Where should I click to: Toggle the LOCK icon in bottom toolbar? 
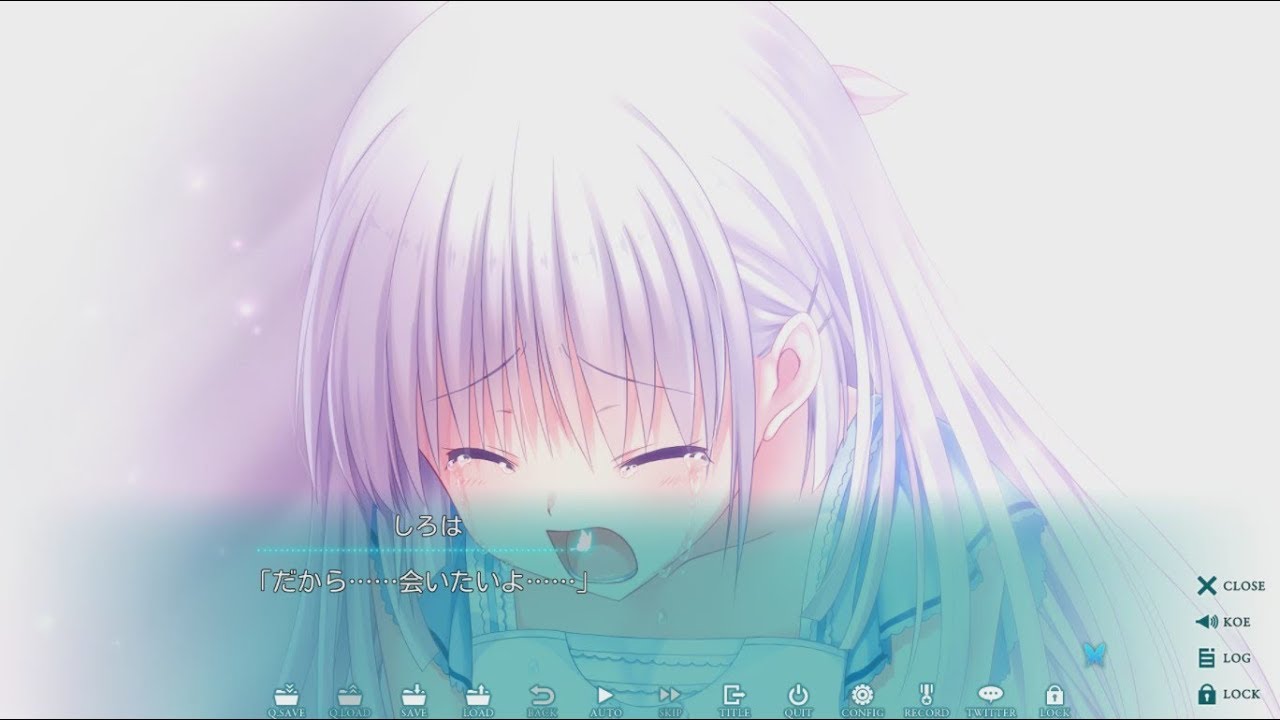pyautogui.click(x=1054, y=699)
